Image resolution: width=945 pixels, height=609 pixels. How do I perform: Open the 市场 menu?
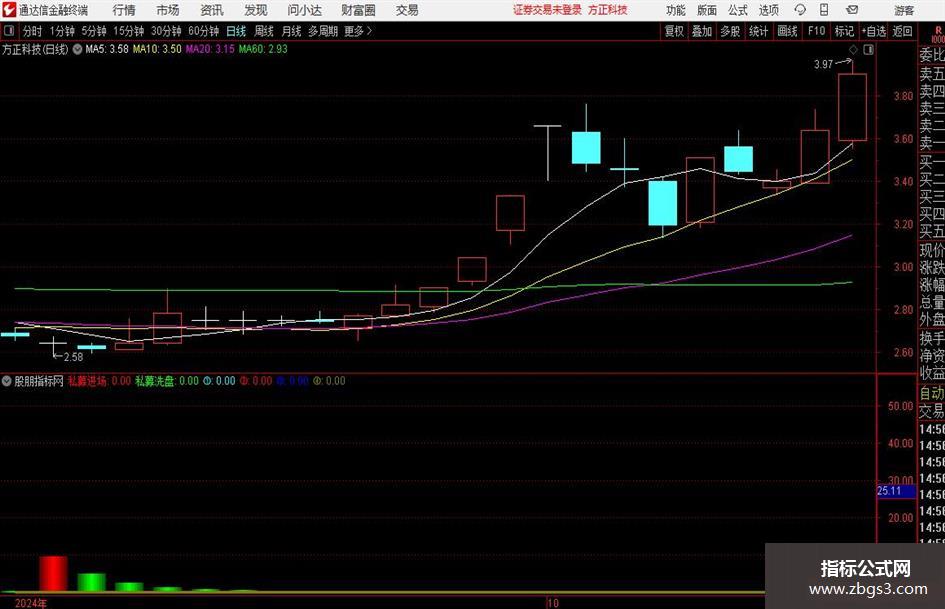(x=168, y=10)
